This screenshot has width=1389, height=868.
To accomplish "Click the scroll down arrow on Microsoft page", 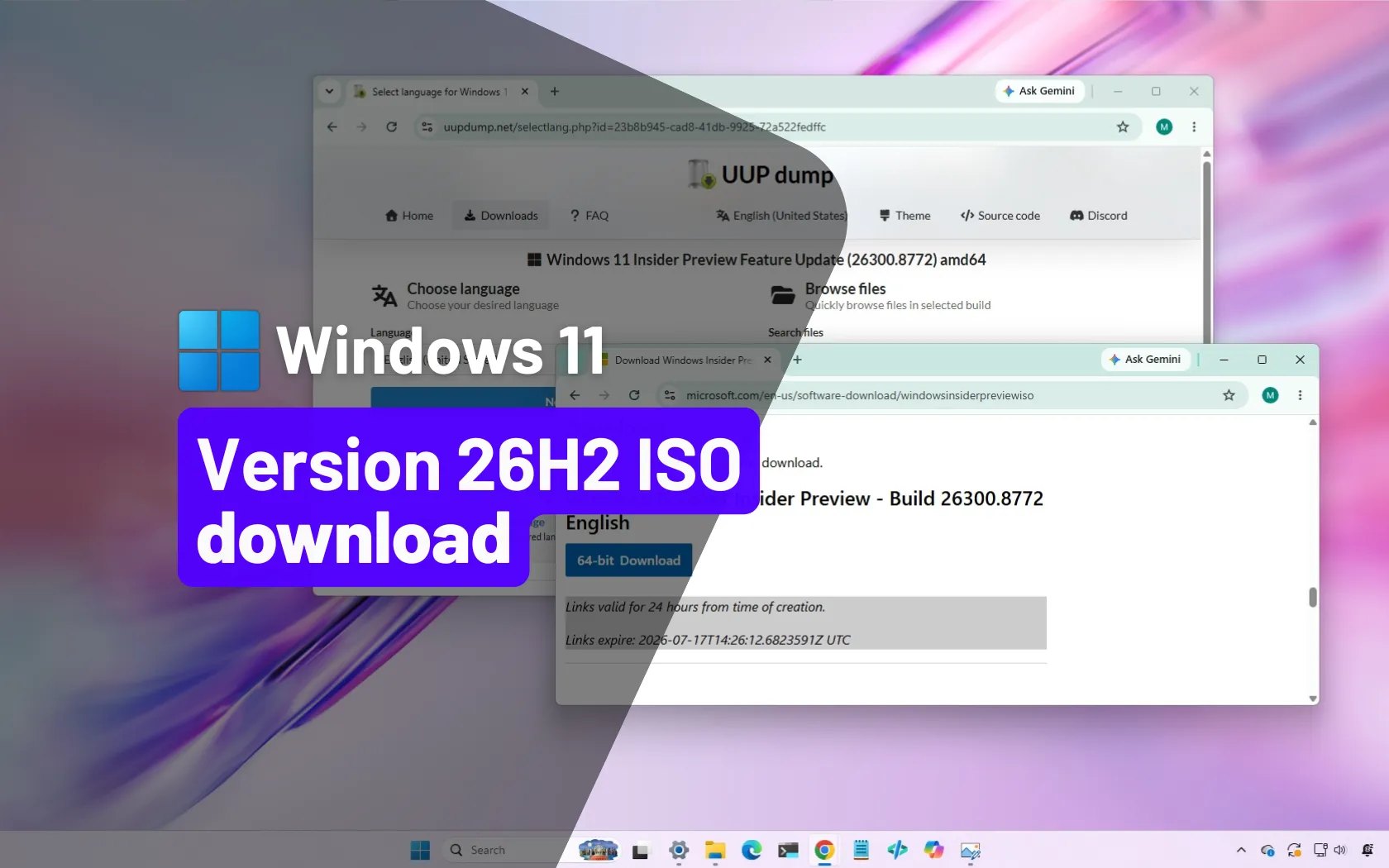I will pos(1313,699).
